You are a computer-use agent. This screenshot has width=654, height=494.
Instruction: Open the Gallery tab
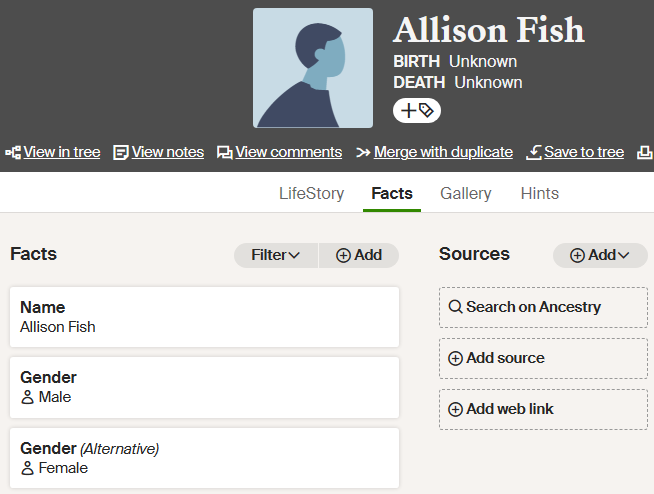click(466, 194)
